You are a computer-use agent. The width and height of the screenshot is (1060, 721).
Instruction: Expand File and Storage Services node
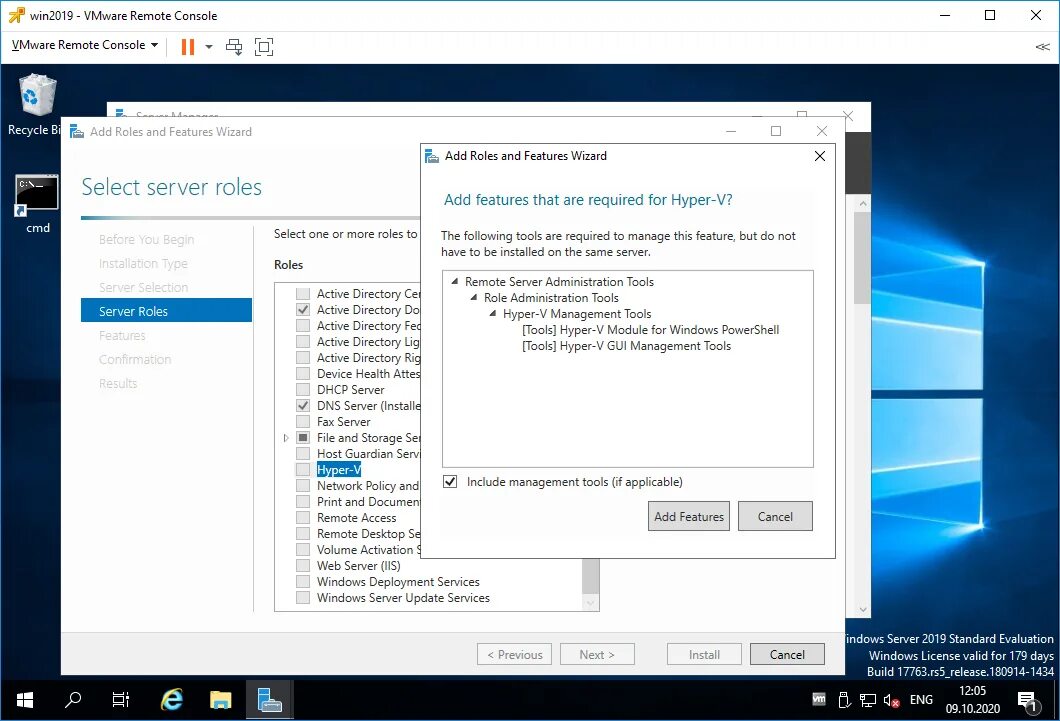pos(286,438)
